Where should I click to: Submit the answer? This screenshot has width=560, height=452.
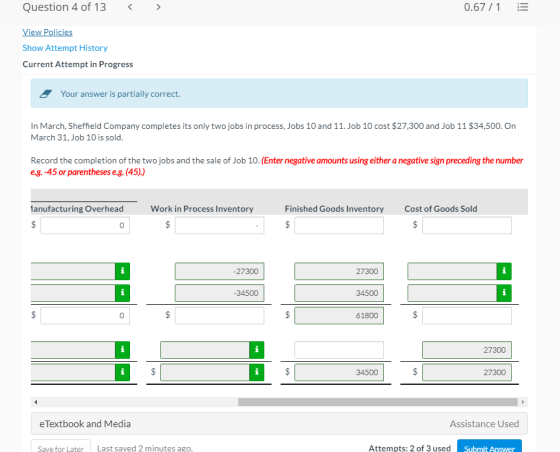[489, 446]
